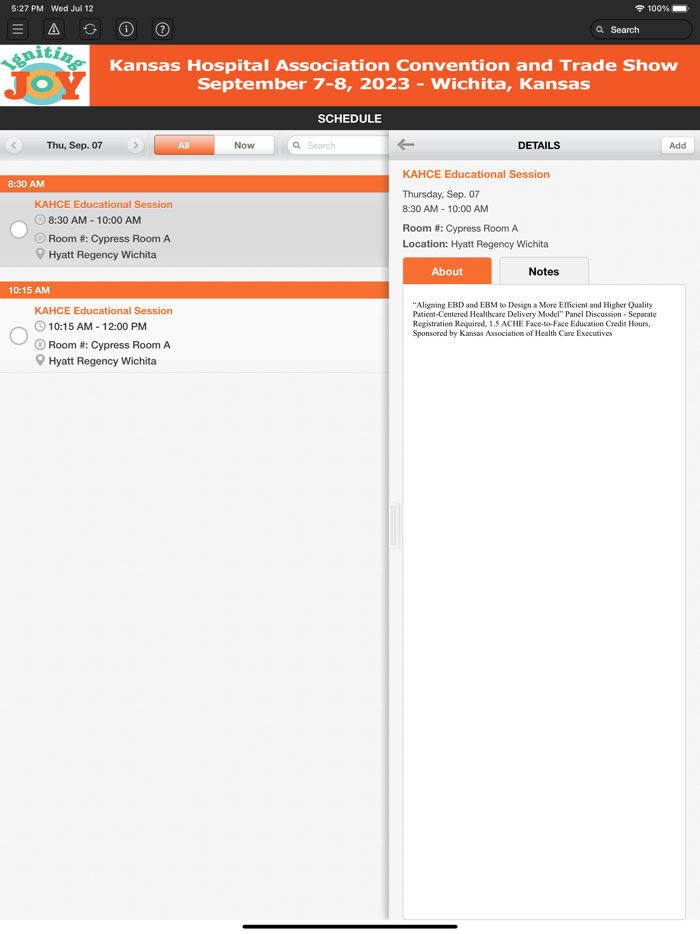The width and height of the screenshot is (700, 934).
Task: Tap the battery status icon
Action: point(680,8)
